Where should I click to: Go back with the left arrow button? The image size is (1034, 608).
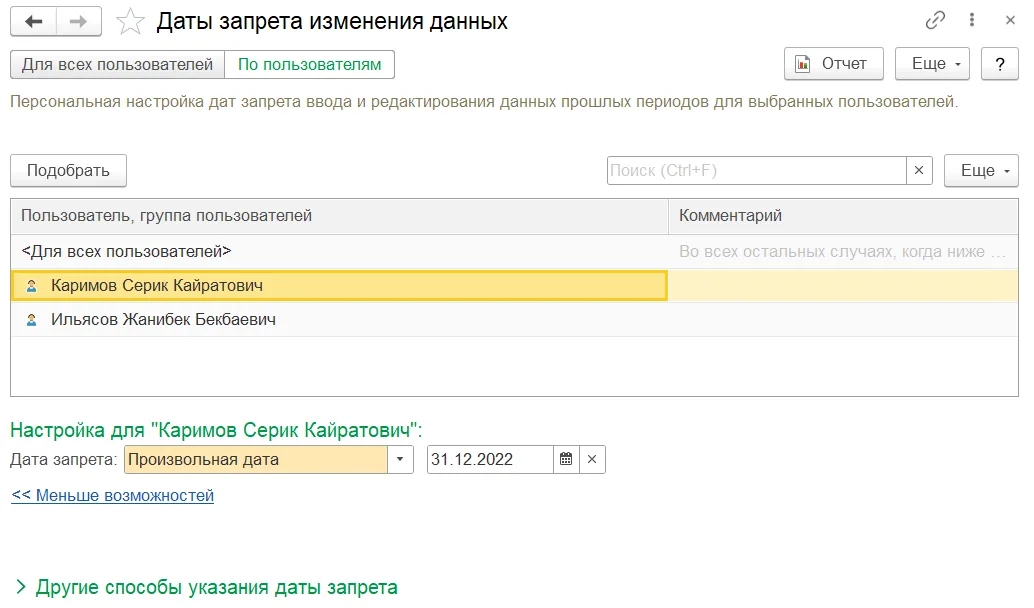pos(34,21)
